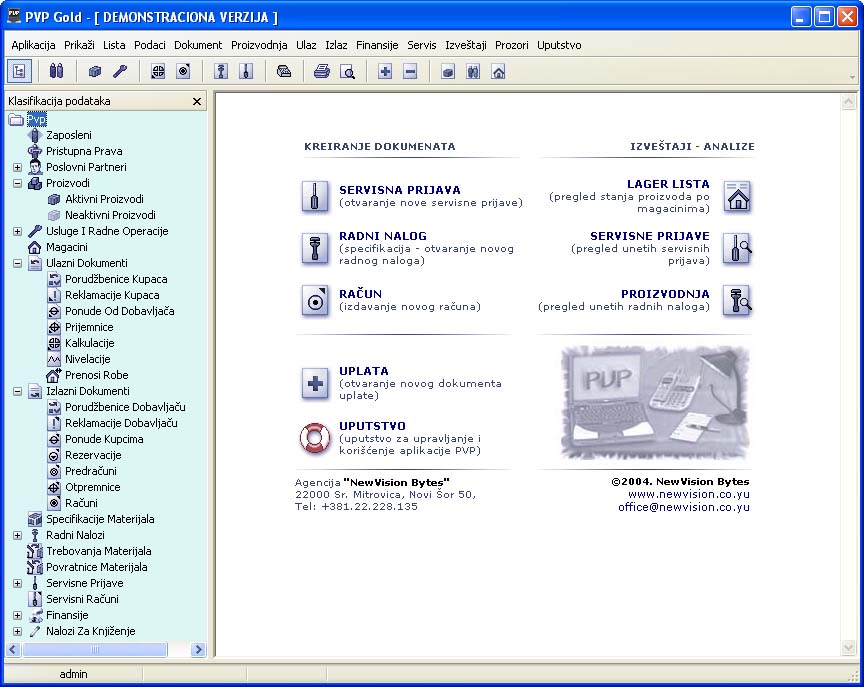Expand the Poslovni Partneri tree node

pos(17,167)
